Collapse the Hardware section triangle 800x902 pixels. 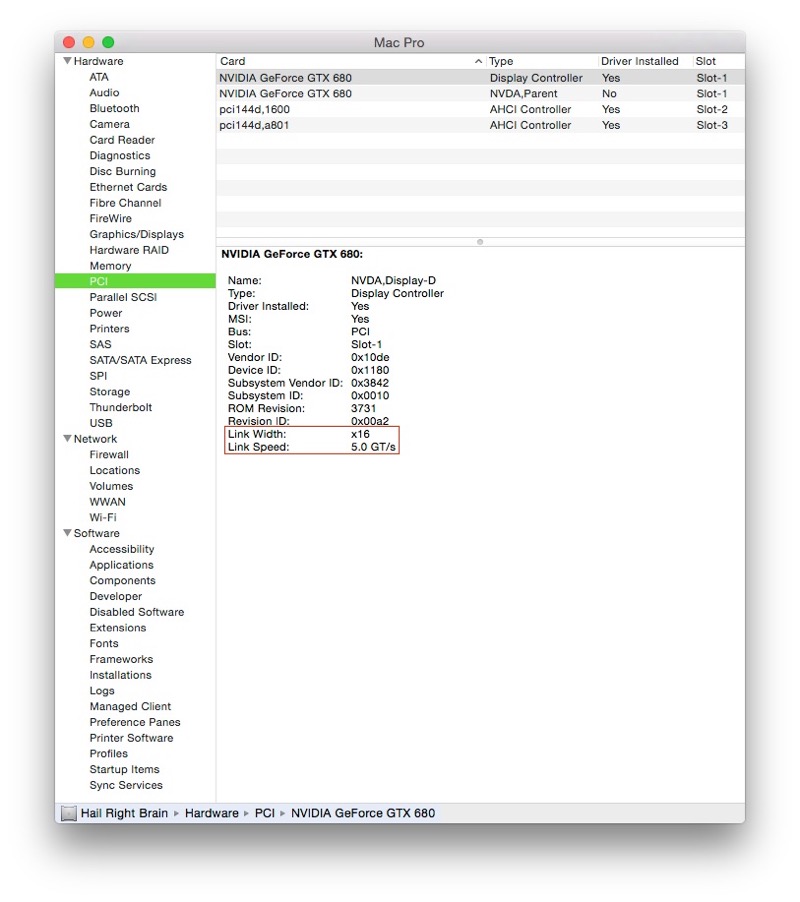tap(67, 60)
